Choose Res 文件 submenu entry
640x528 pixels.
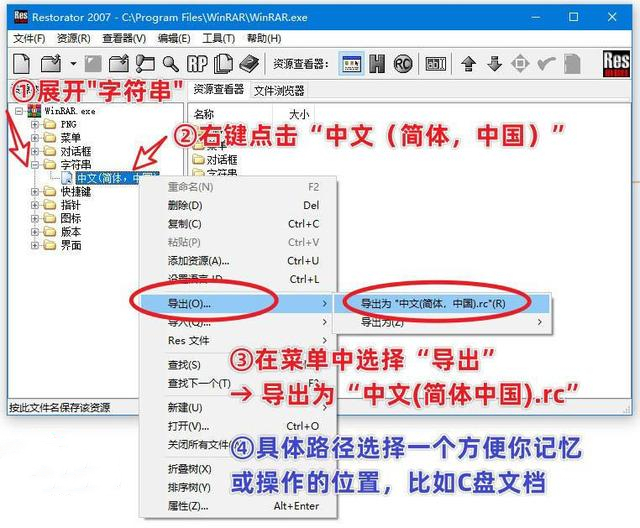coord(239,340)
